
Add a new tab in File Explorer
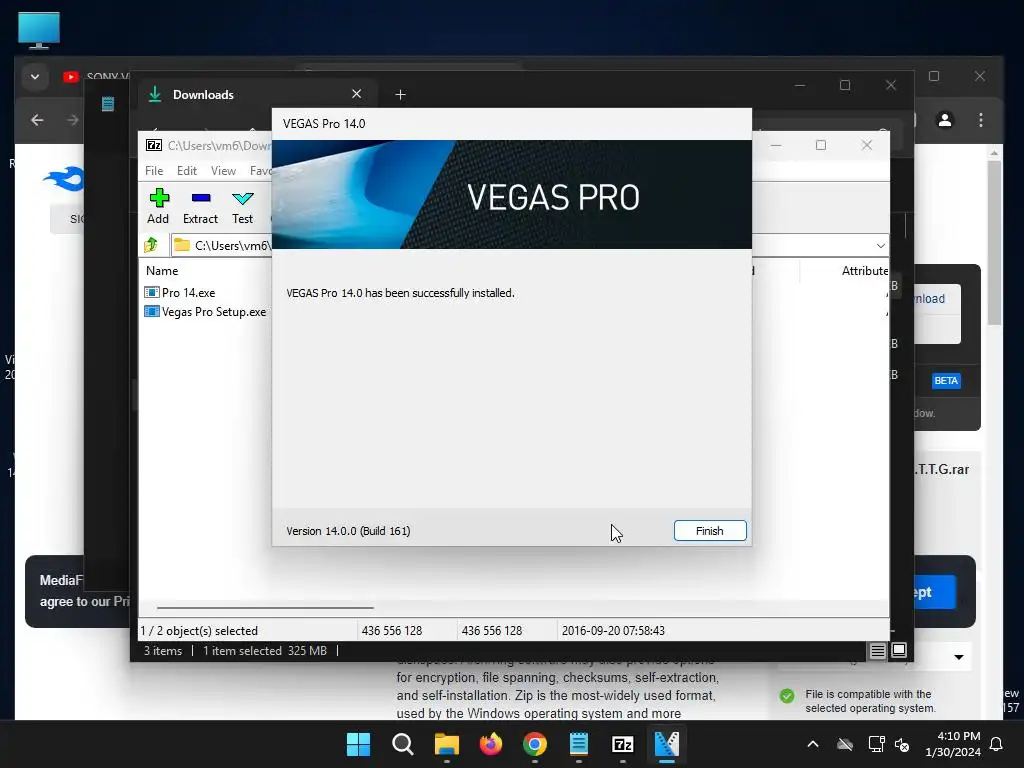[400, 95]
